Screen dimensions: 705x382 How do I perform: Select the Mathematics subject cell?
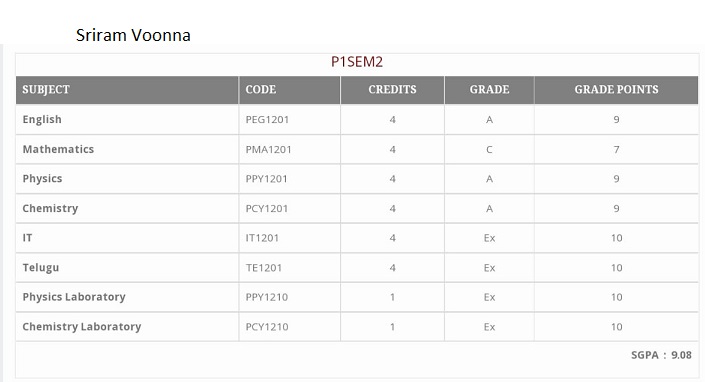click(x=127, y=149)
